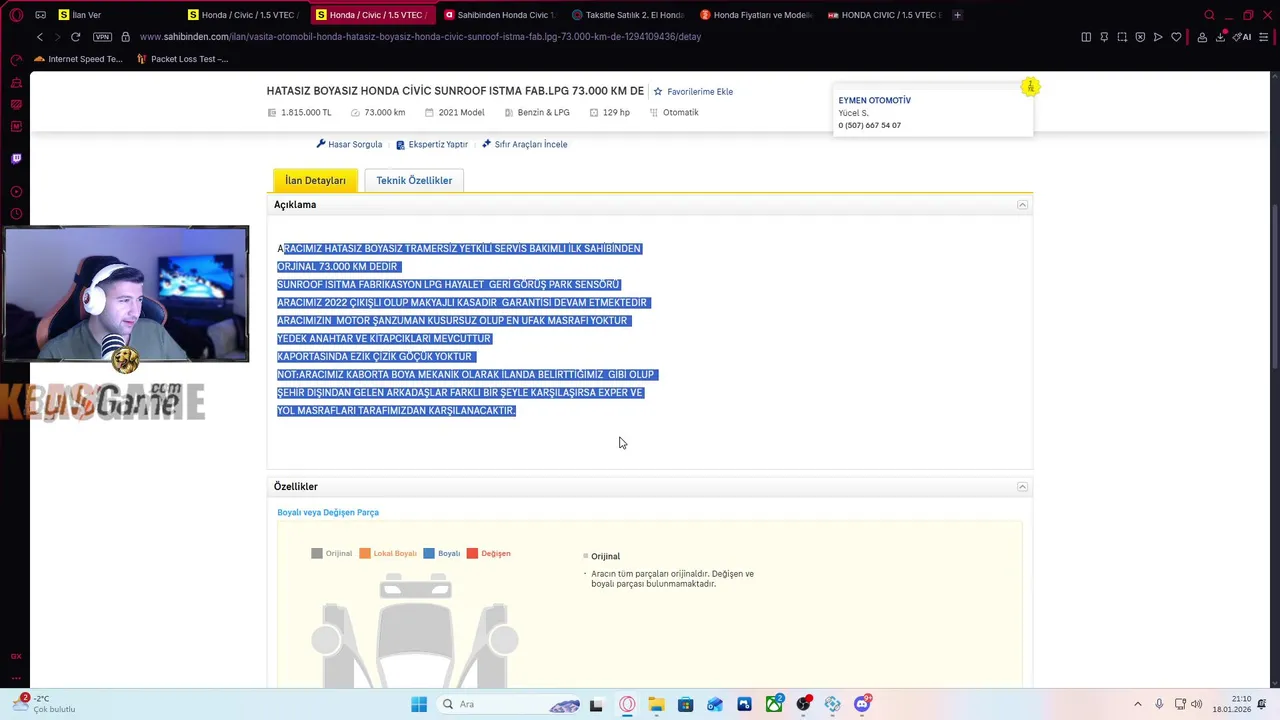Image resolution: width=1280 pixels, height=720 pixels.
Task: Click the 129 hp text
Action: pyautogui.click(x=616, y=113)
